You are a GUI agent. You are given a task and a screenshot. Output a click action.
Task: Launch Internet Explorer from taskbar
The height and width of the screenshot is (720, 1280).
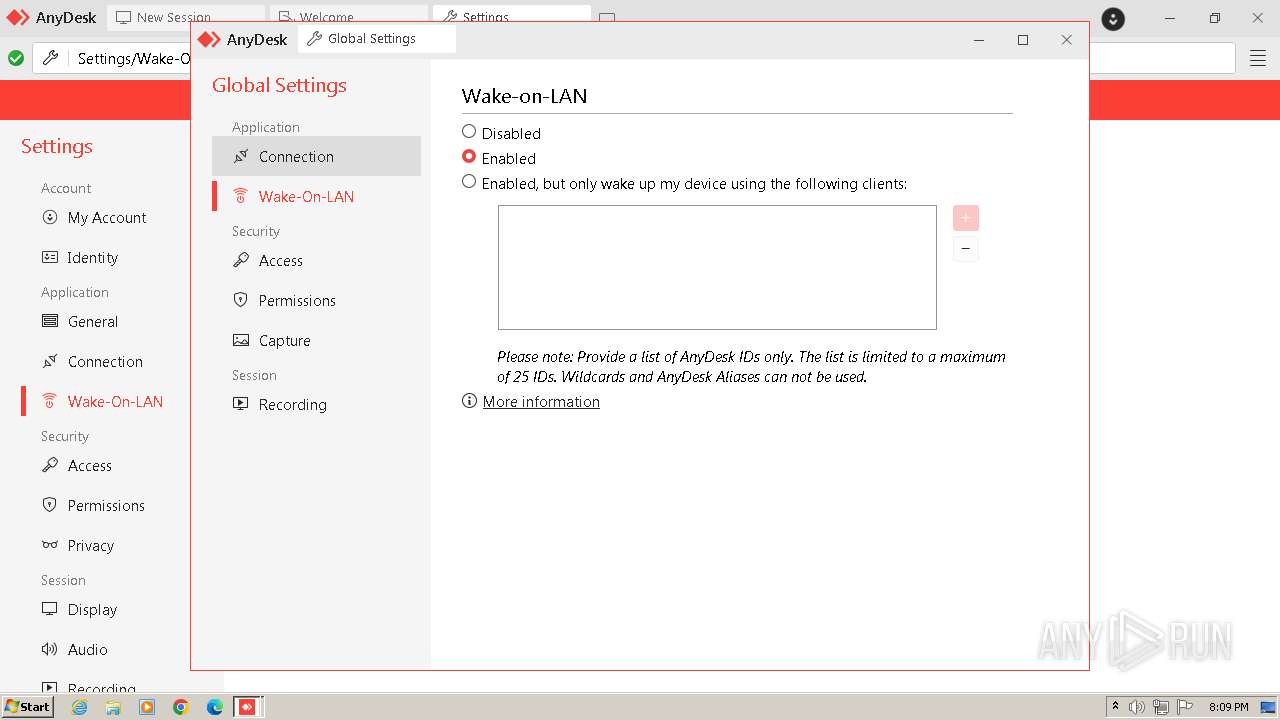click(79, 707)
